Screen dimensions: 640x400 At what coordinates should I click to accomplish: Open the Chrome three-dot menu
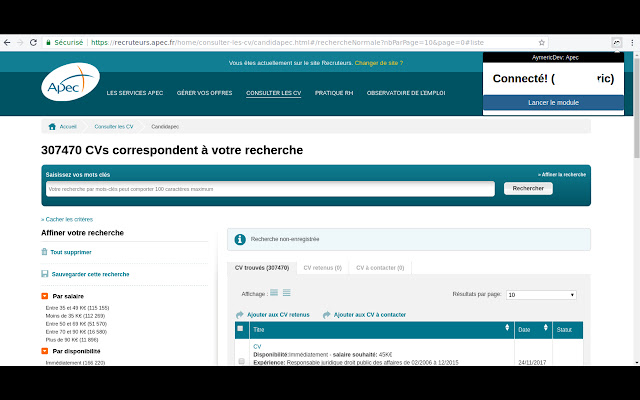[632, 42]
